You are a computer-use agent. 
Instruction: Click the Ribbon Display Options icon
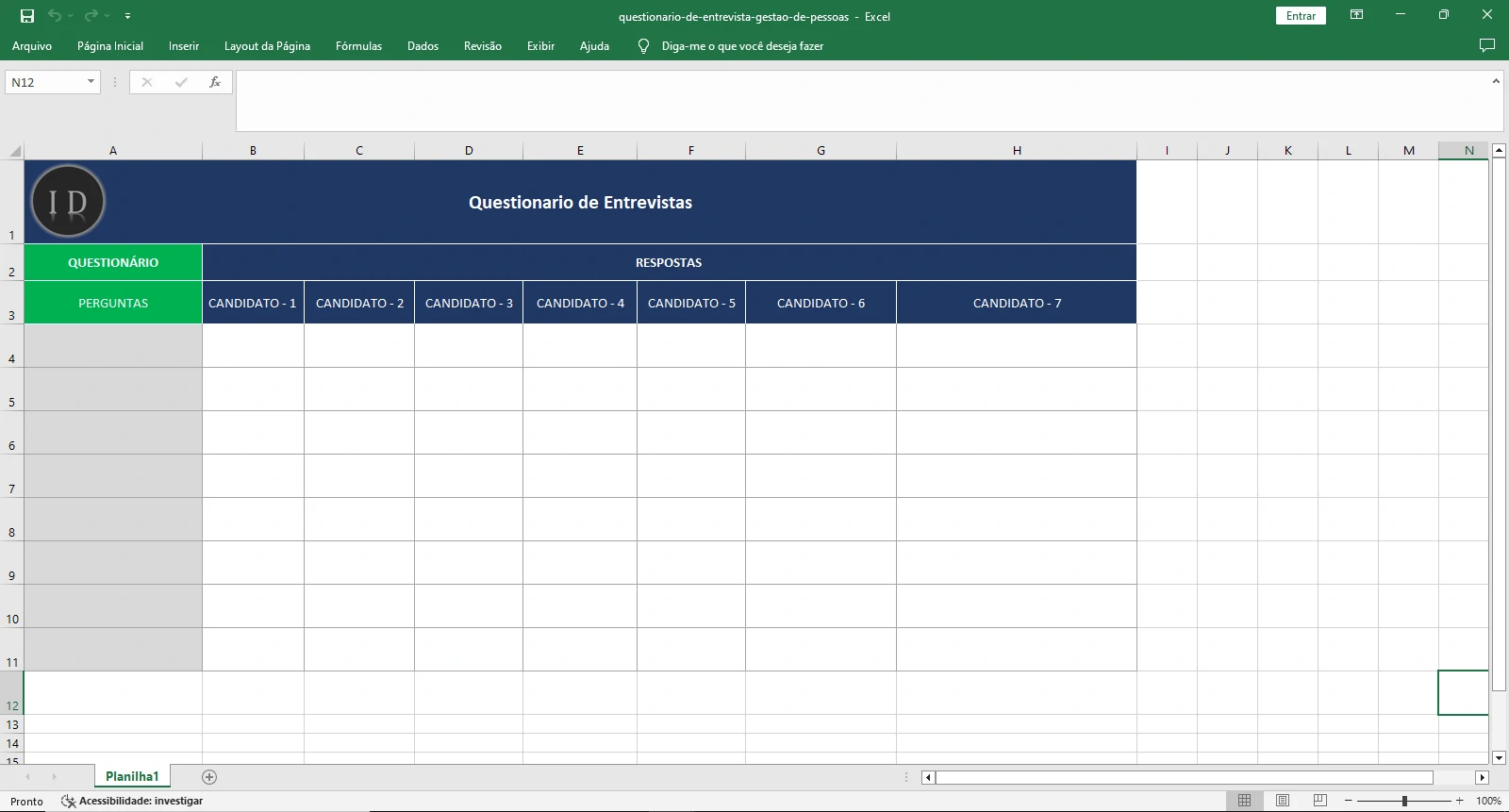1356,15
